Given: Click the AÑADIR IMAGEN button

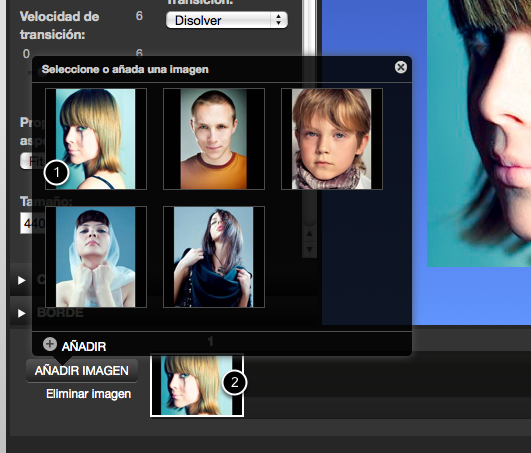Looking at the screenshot, I should click(82, 371).
